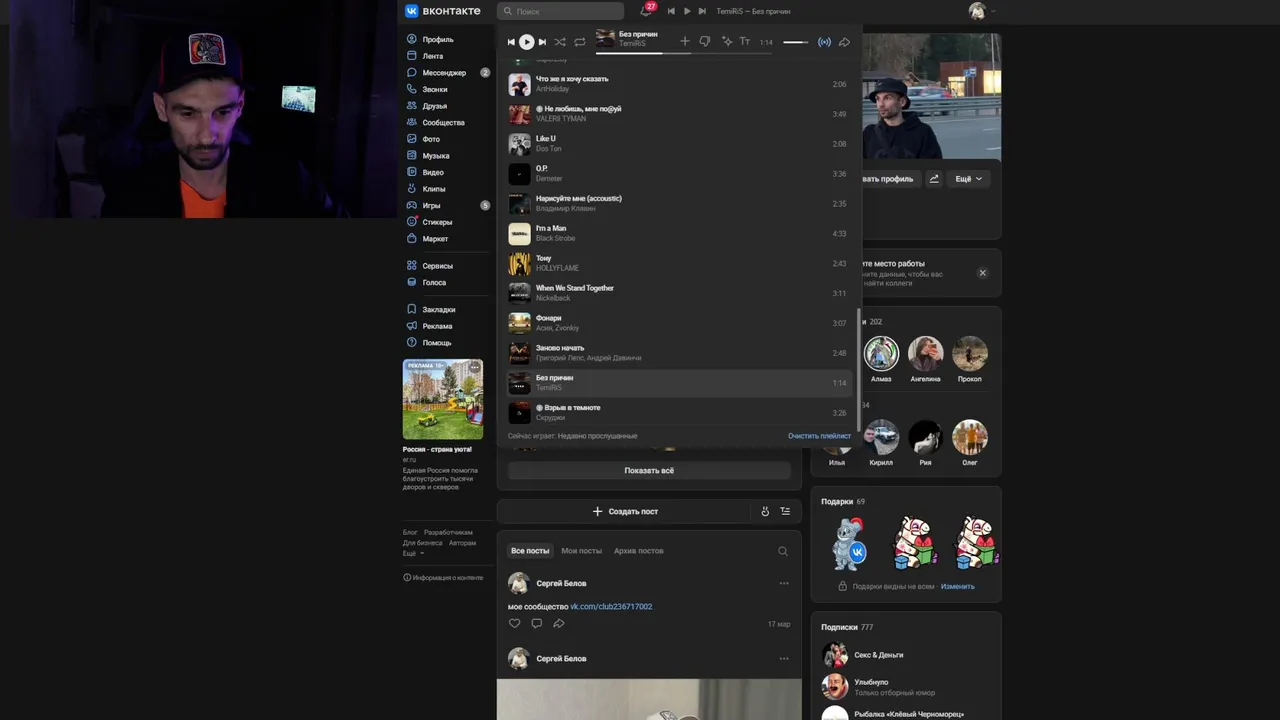Show similar tracks with the sparkle icon
Image resolution: width=1280 pixels, height=720 pixels.
coord(727,42)
